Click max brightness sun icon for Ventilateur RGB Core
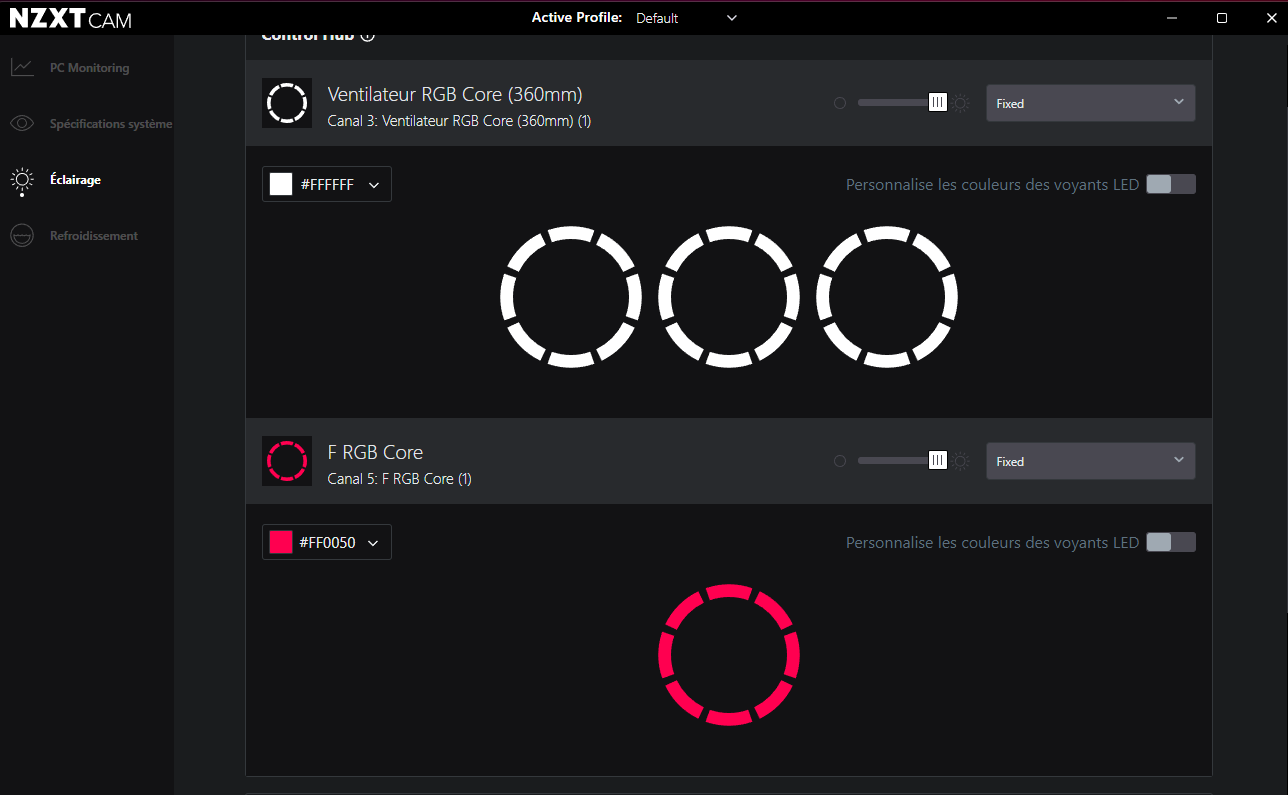The height and width of the screenshot is (795, 1288). coord(961,103)
